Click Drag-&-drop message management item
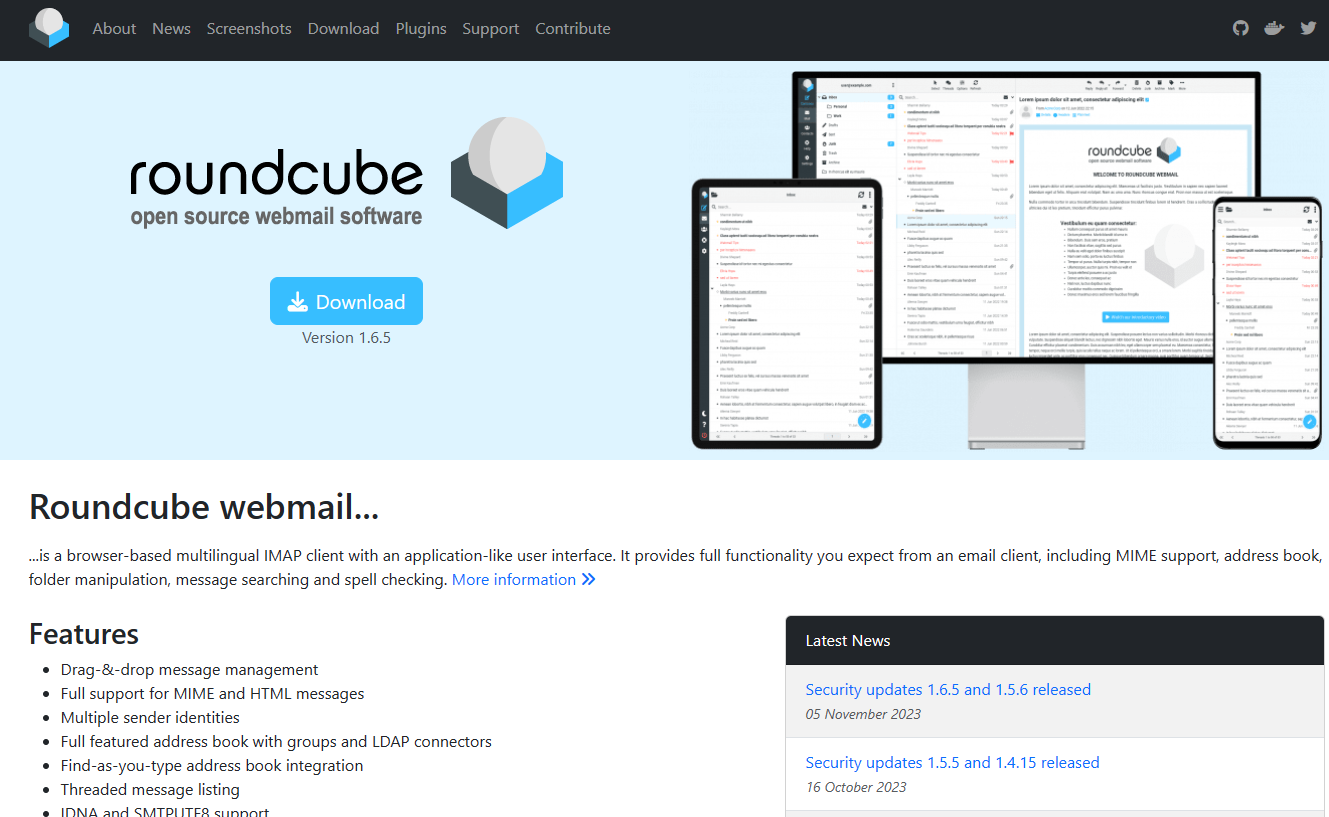This screenshot has width=1329, height=817. point(189,669)
